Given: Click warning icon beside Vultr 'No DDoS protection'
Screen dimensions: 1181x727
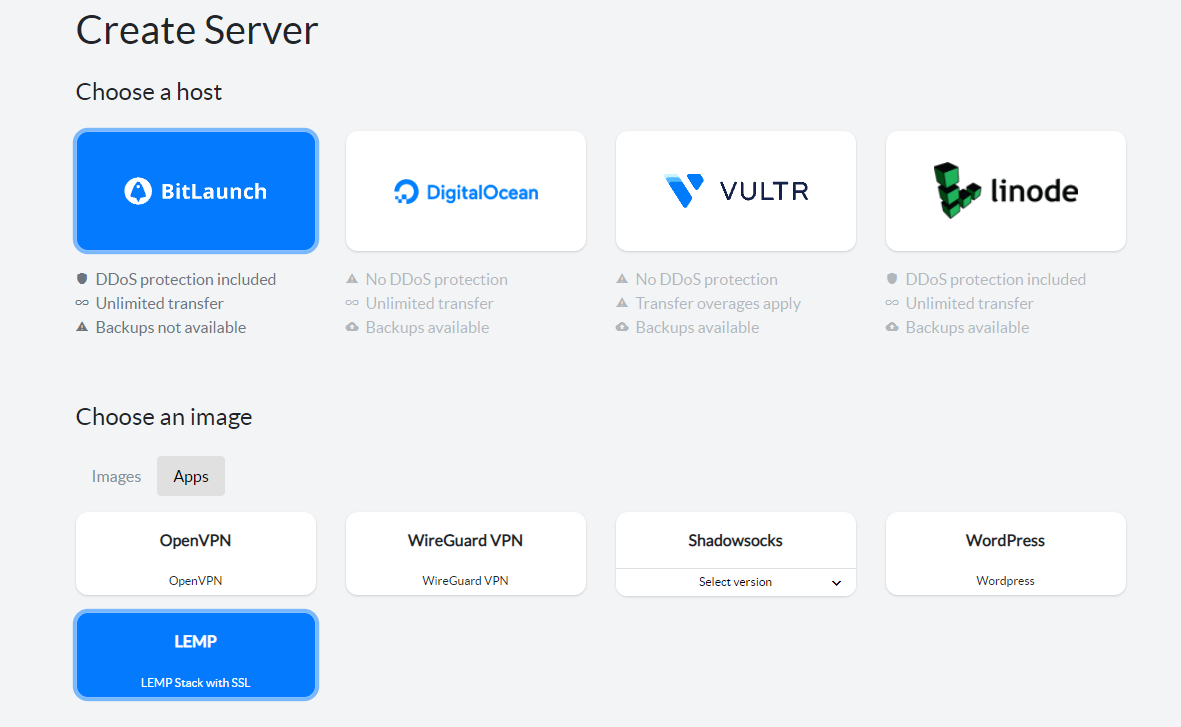Looking at the screenshot, I should tap(622, 279).
